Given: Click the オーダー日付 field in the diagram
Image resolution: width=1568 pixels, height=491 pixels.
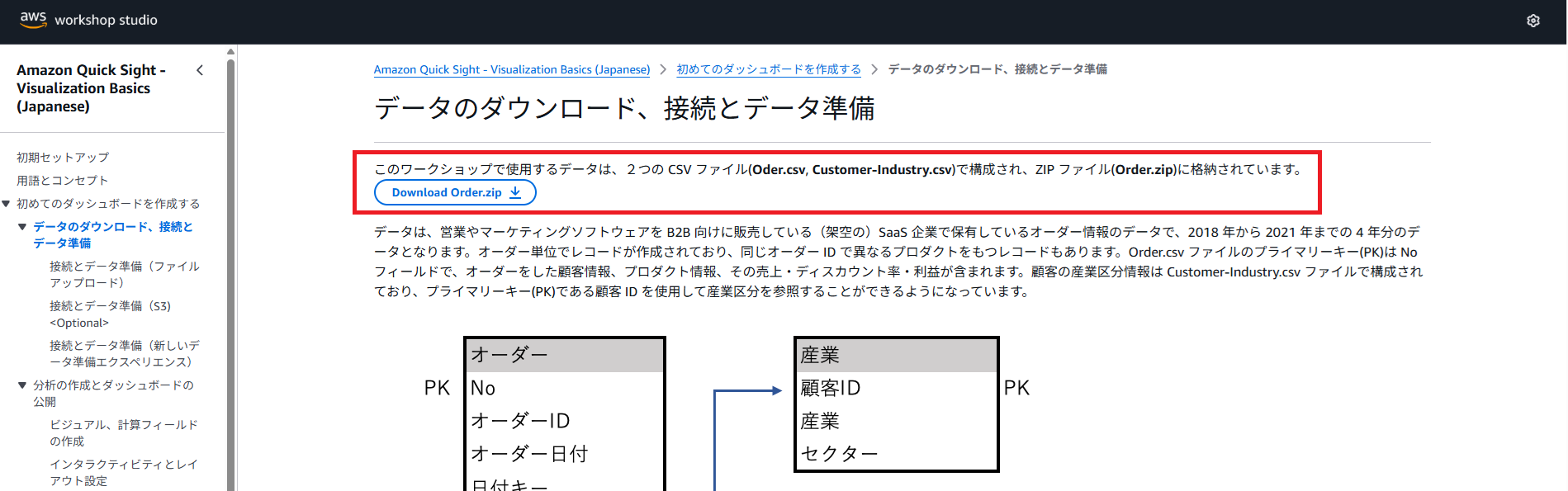Looking at the screenshot, I should pyautogui.click(x=529, y=454).
